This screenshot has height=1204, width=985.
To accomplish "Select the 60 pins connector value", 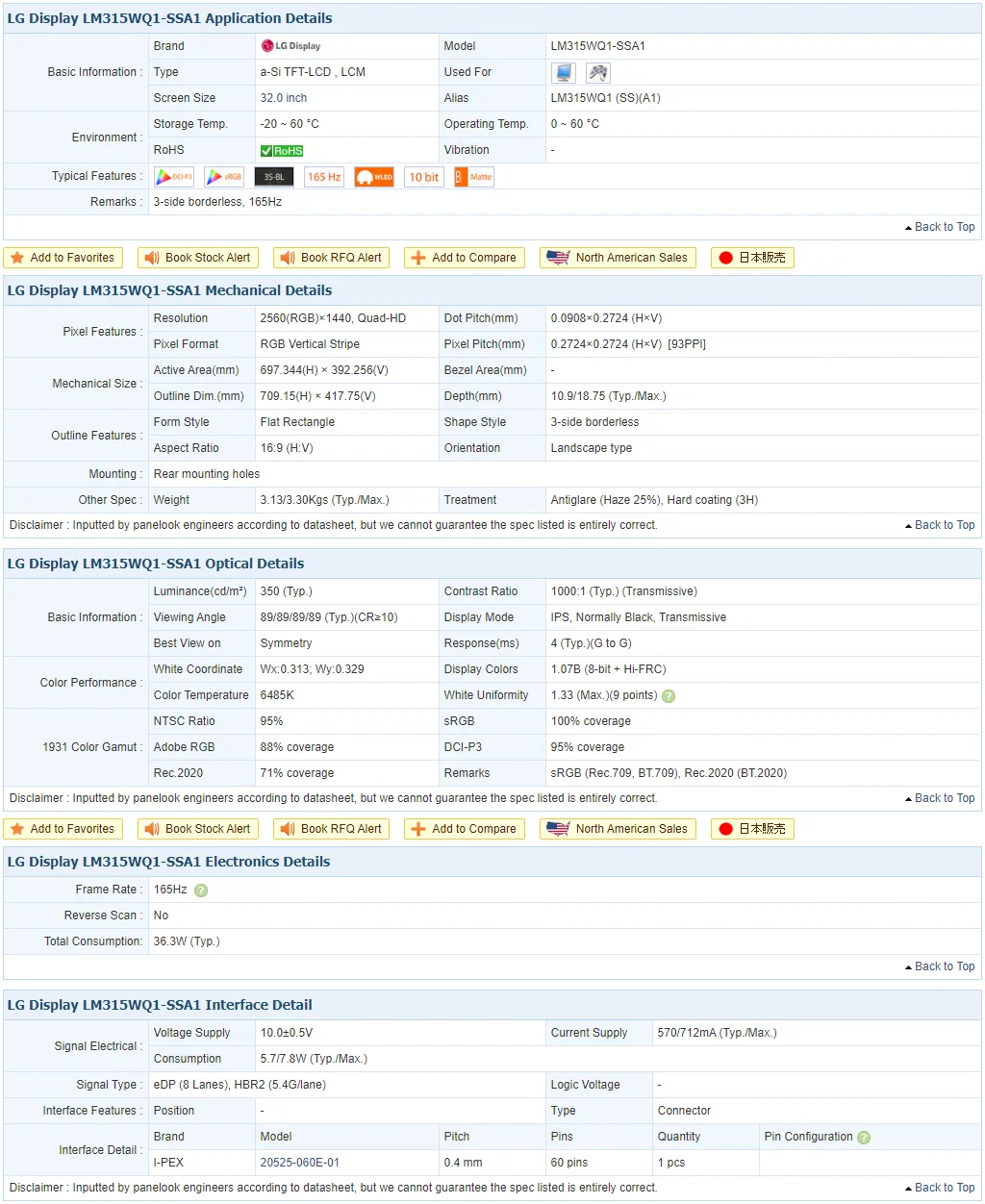I will point(569,1164).
